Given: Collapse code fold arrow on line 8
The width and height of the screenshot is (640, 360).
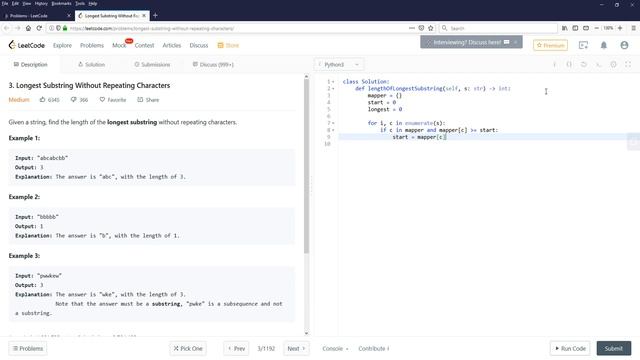Looking at the screenshot, I should pyautogui.click(x=333, y=130).
